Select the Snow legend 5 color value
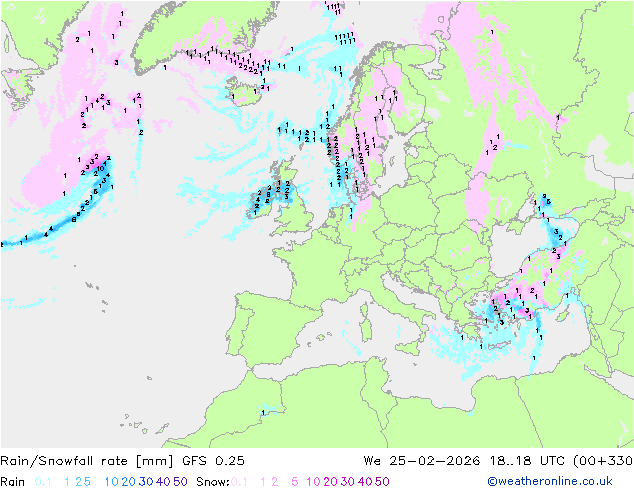The image size is (634, 490). pyautogui.click(x=295, y=482)
